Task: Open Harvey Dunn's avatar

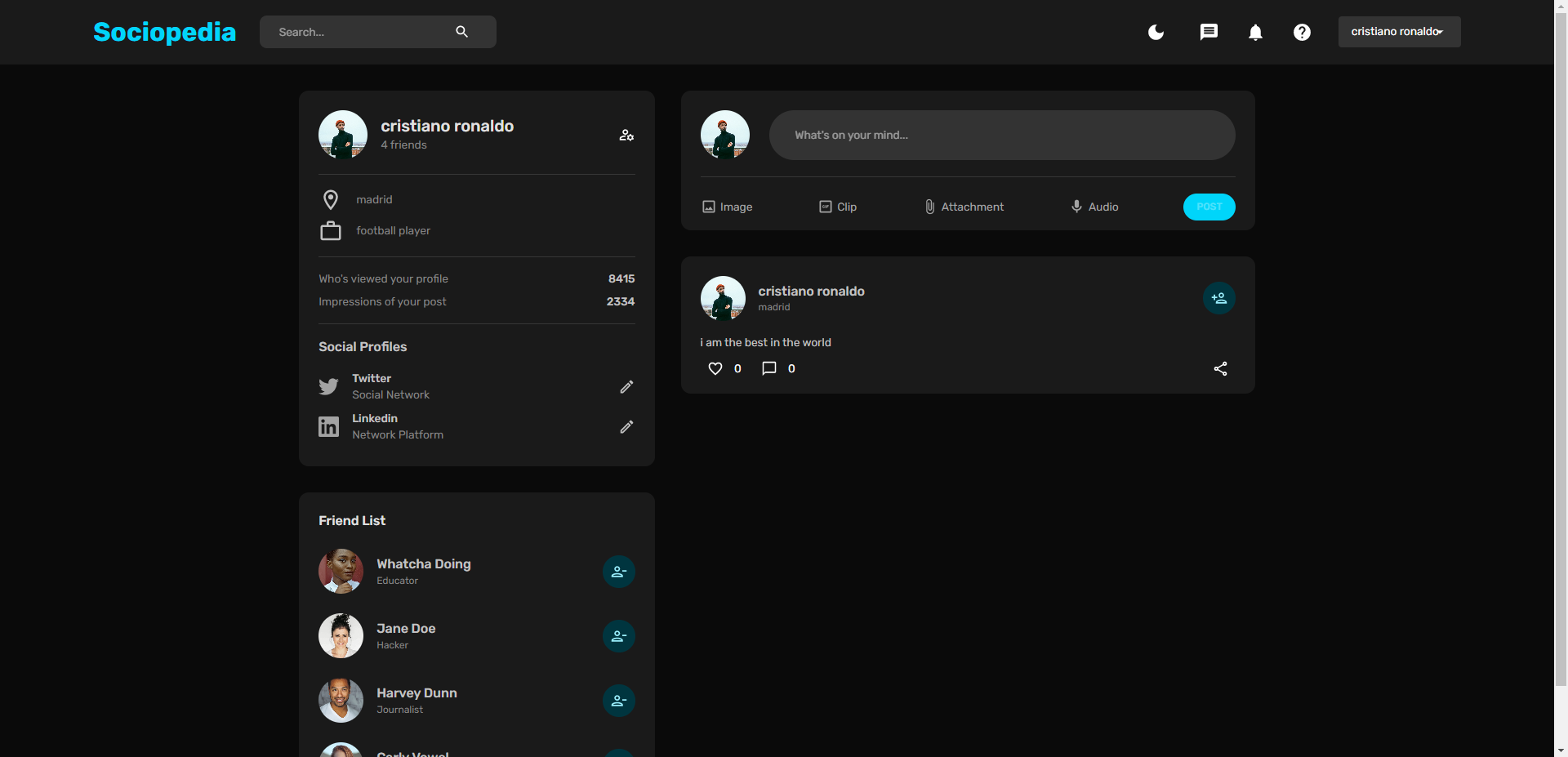Action: pyautogui.click(x=341, y=700)
